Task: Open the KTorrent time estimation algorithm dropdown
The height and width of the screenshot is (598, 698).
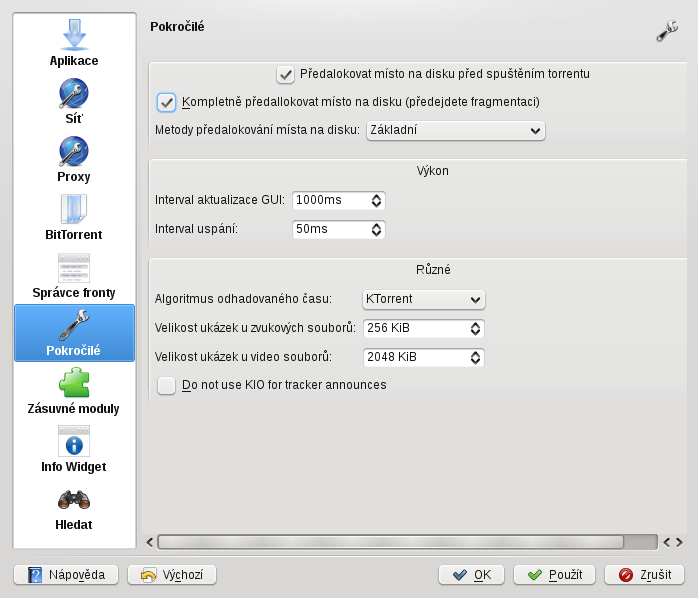Action: 423,299
